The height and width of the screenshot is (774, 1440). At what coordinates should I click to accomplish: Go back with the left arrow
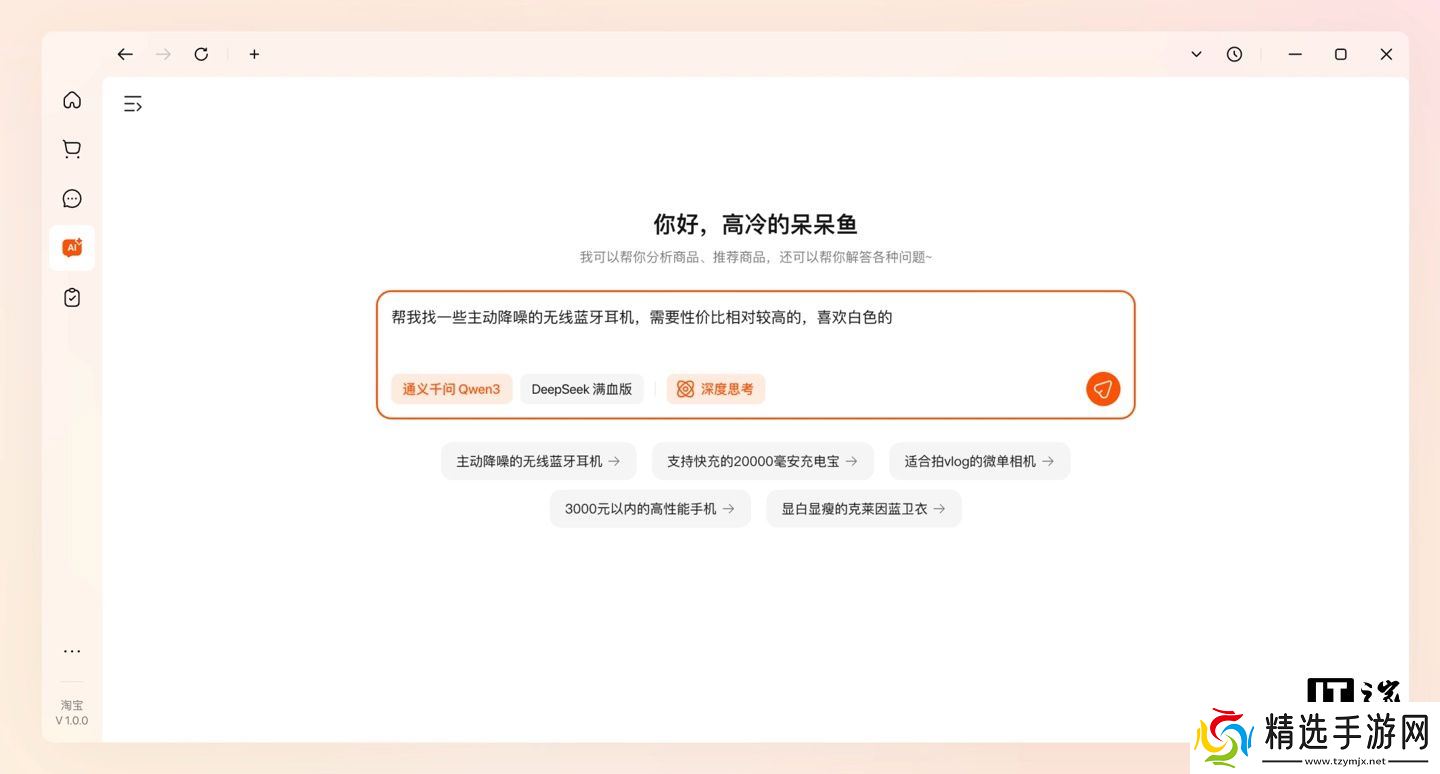(x=125, y=54)
